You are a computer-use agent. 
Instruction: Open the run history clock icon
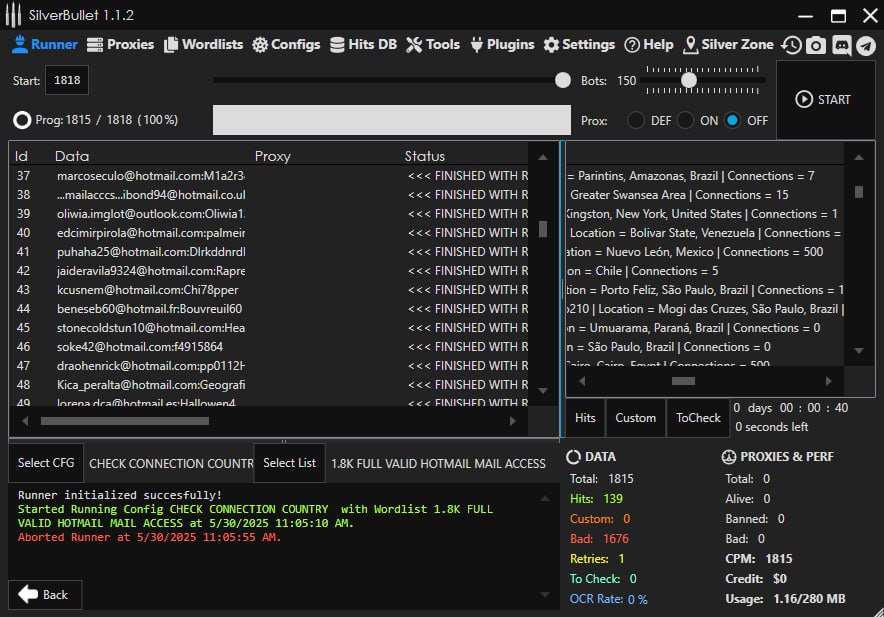[x=791, y=45]
